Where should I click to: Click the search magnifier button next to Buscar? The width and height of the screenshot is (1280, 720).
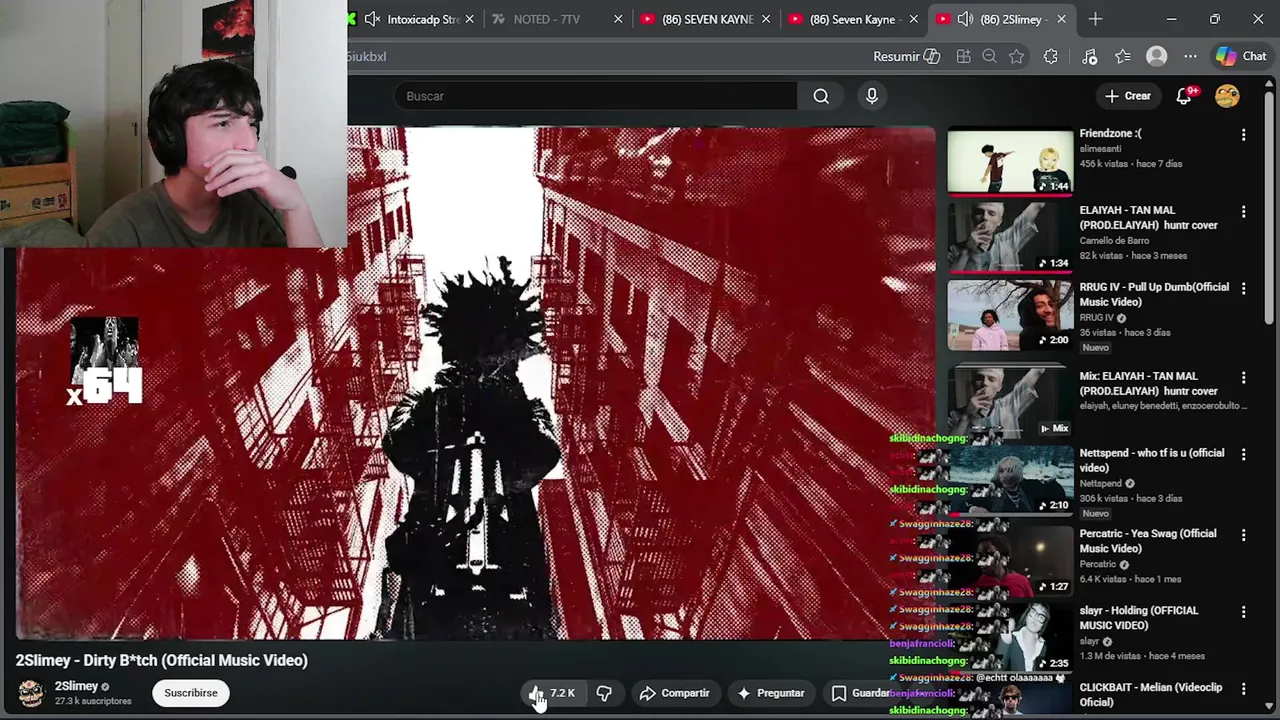(821, 96)
